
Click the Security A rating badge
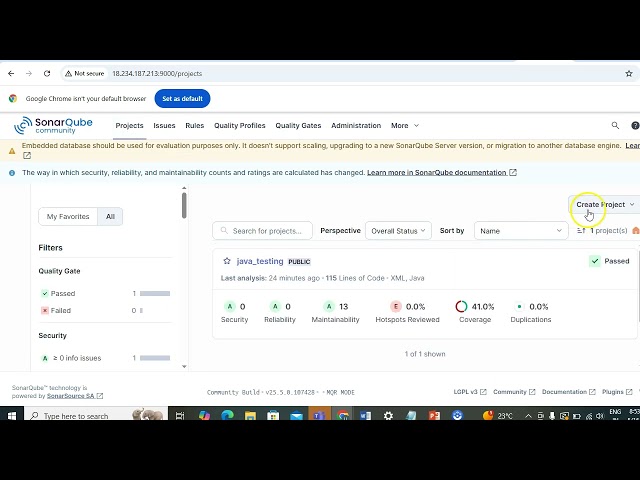[x=230, y=306]
